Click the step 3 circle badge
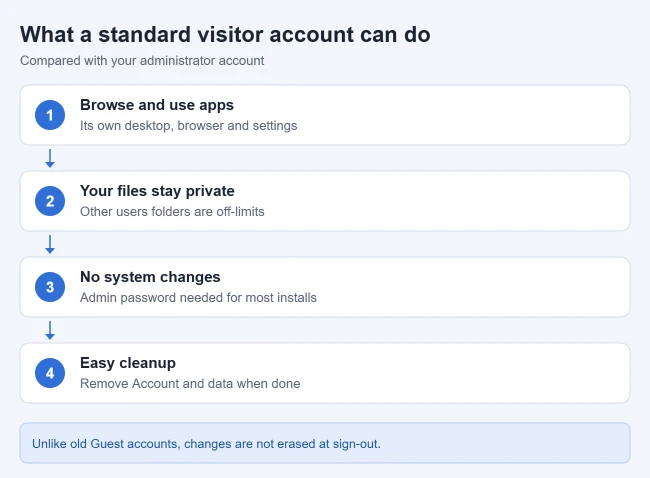 pyautogui.click(x=50, y=287)
